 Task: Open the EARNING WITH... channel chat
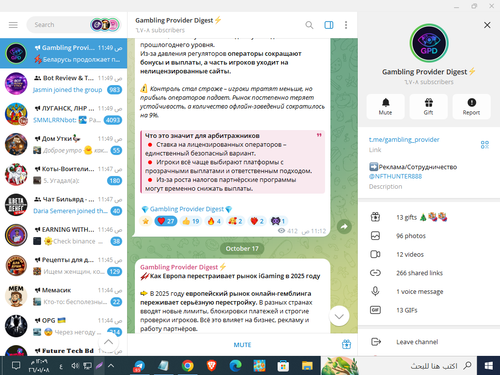63,235
